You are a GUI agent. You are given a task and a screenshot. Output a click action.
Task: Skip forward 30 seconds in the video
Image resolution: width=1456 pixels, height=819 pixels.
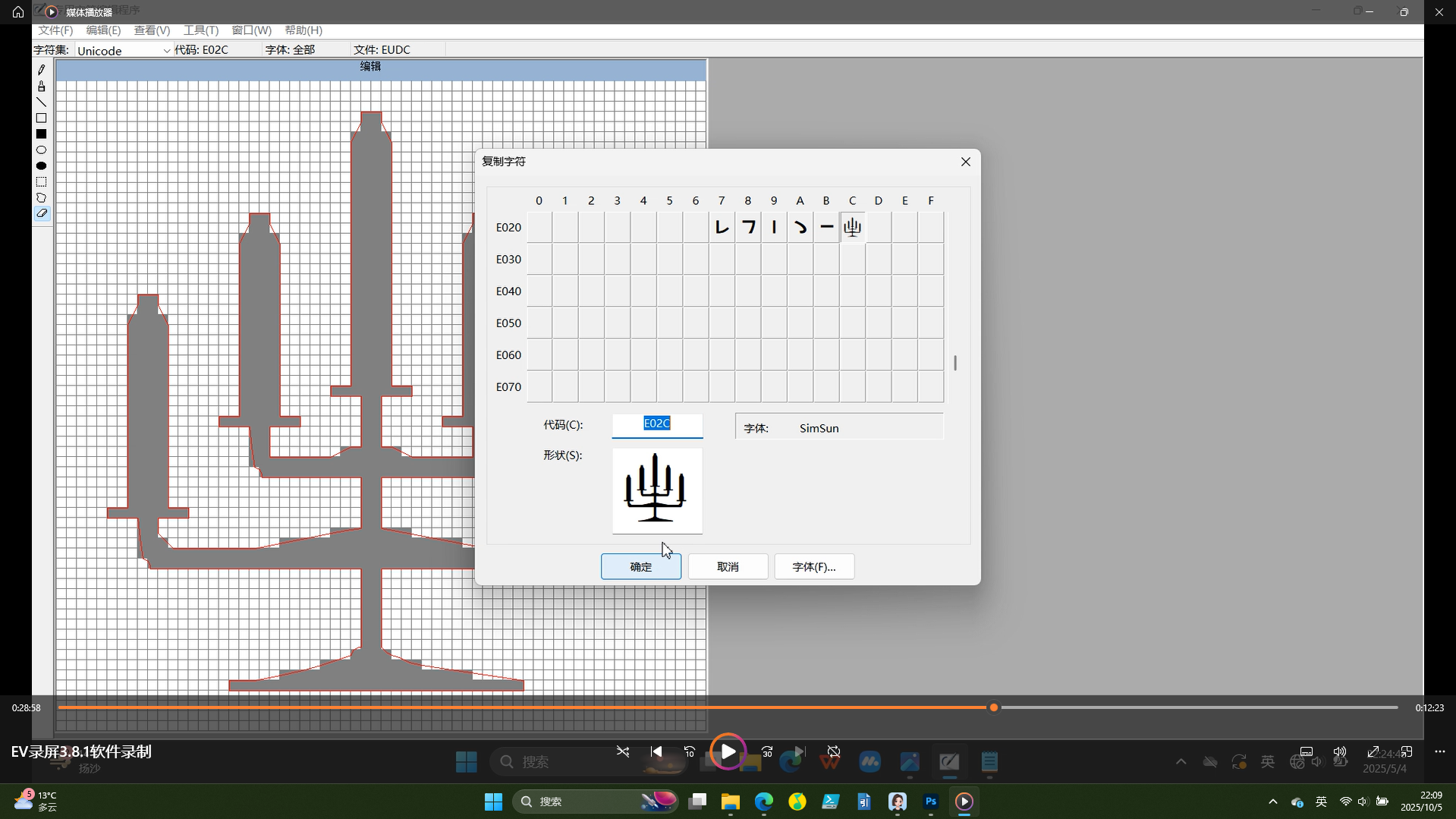(767, 751)
